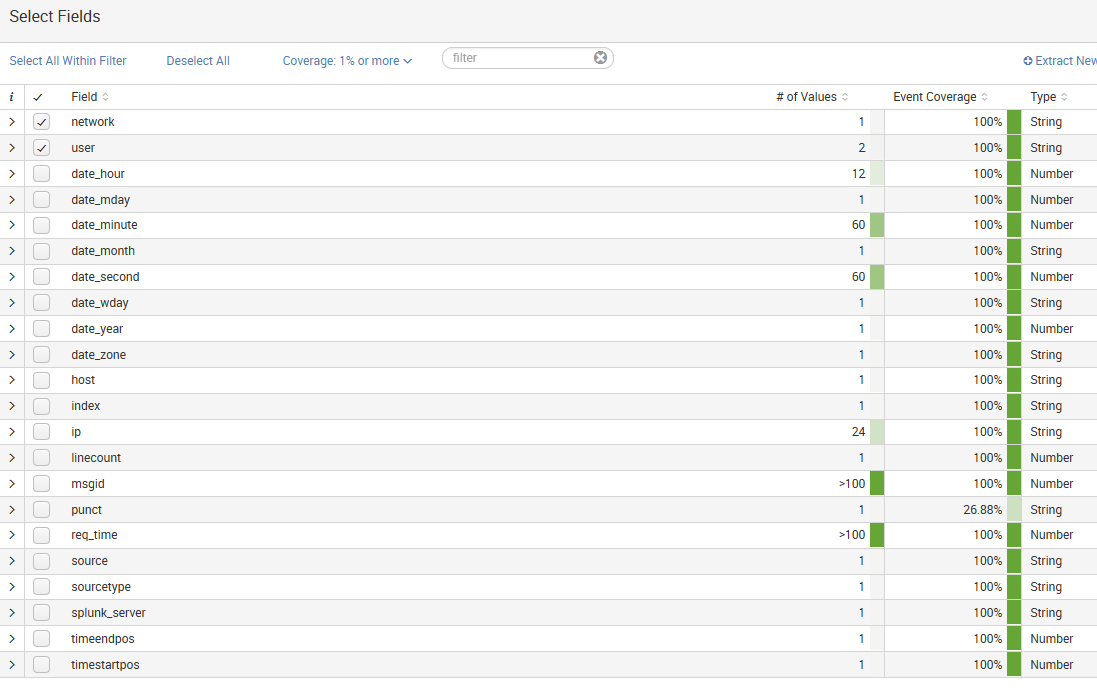The width and height of the screenshot is (1097, 691).
Task: Click Select All Within Filter
Action: click(x=68, y=61)
